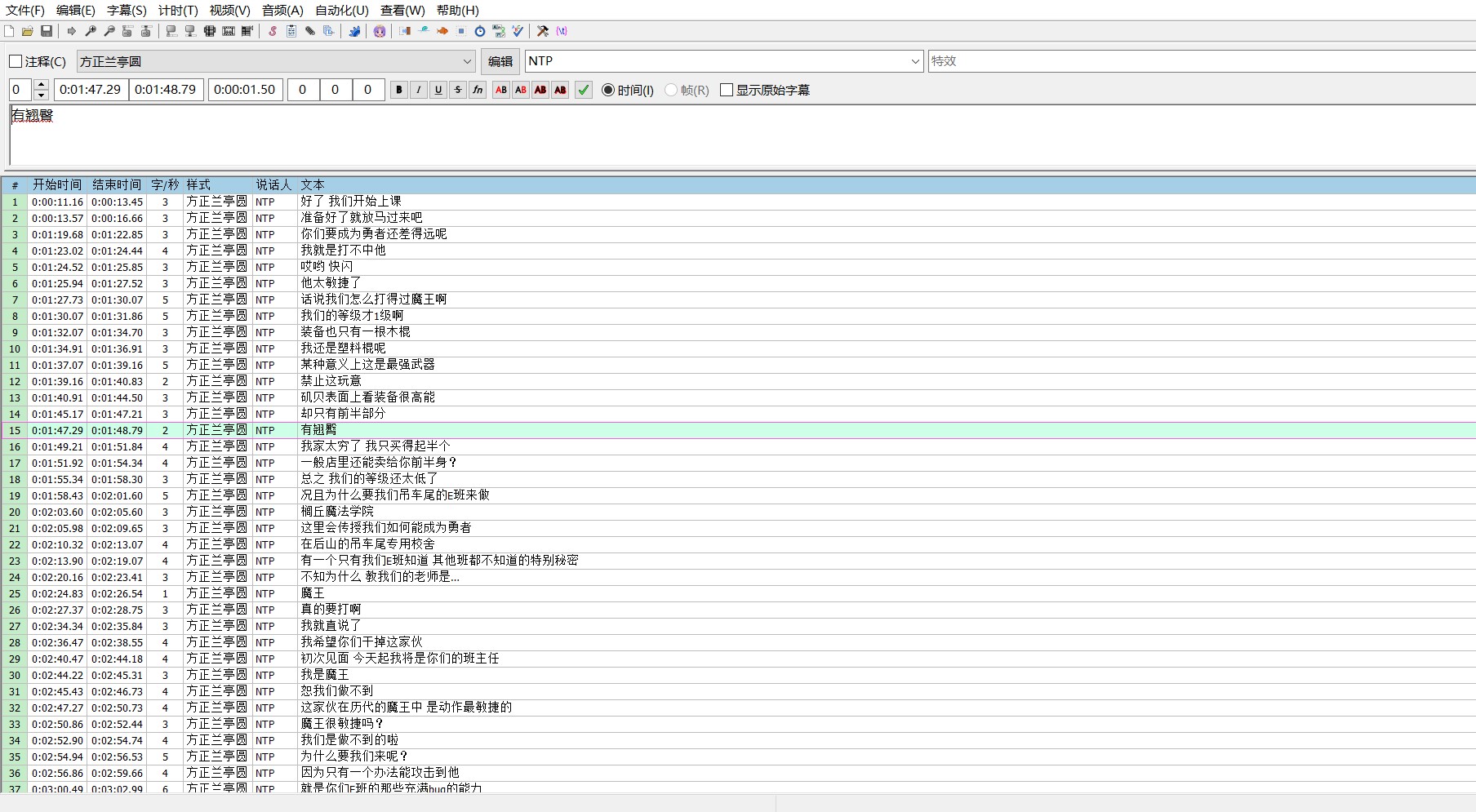Click the Jump to arrow icon

72,31
